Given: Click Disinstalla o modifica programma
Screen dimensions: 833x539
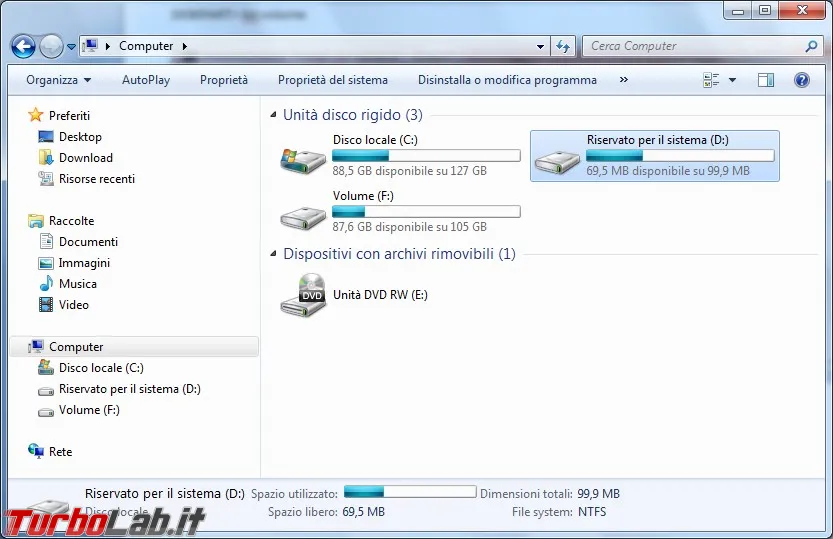Looking at the screenshot, I should tap(507, 80).
